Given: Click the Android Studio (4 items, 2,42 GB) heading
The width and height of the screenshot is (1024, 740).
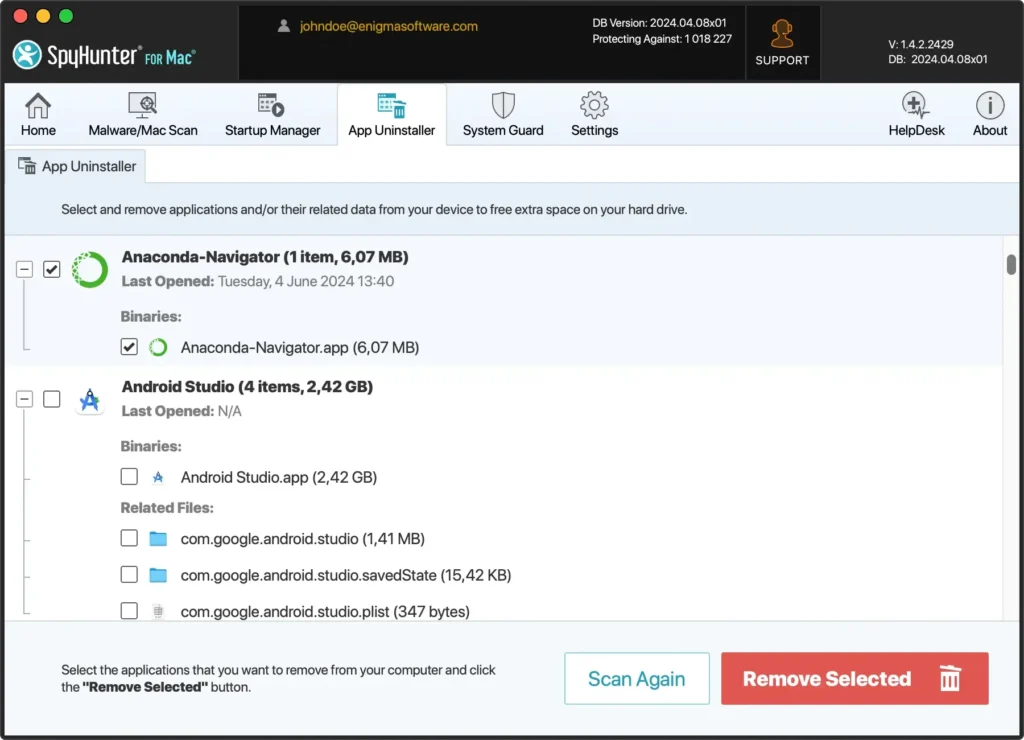Looking at the screenshot, I should tap(248, 387).
